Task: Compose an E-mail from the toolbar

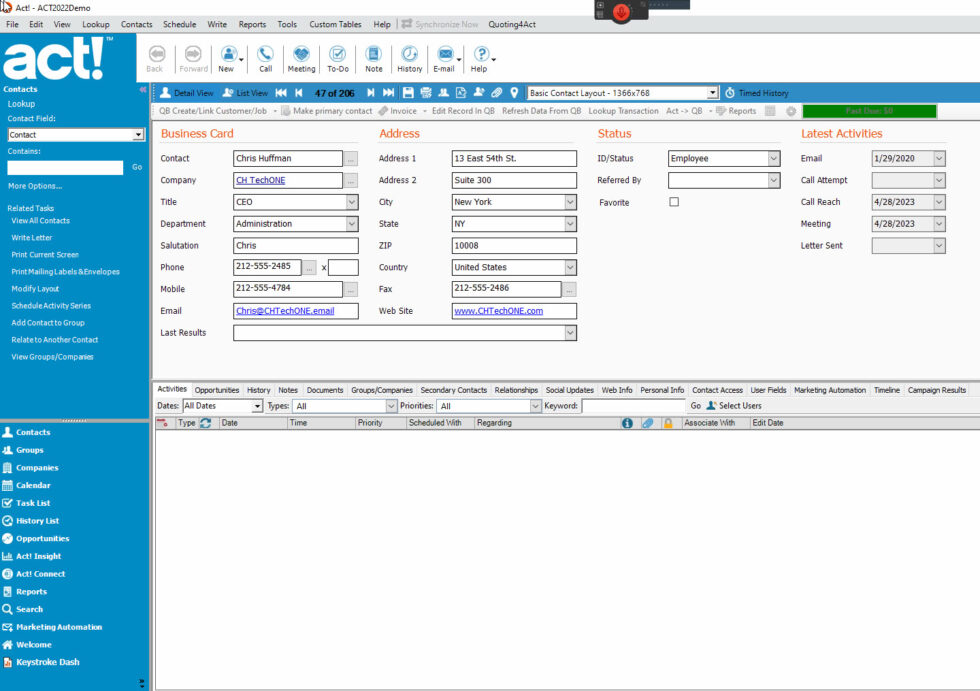Action: (446, 58)
